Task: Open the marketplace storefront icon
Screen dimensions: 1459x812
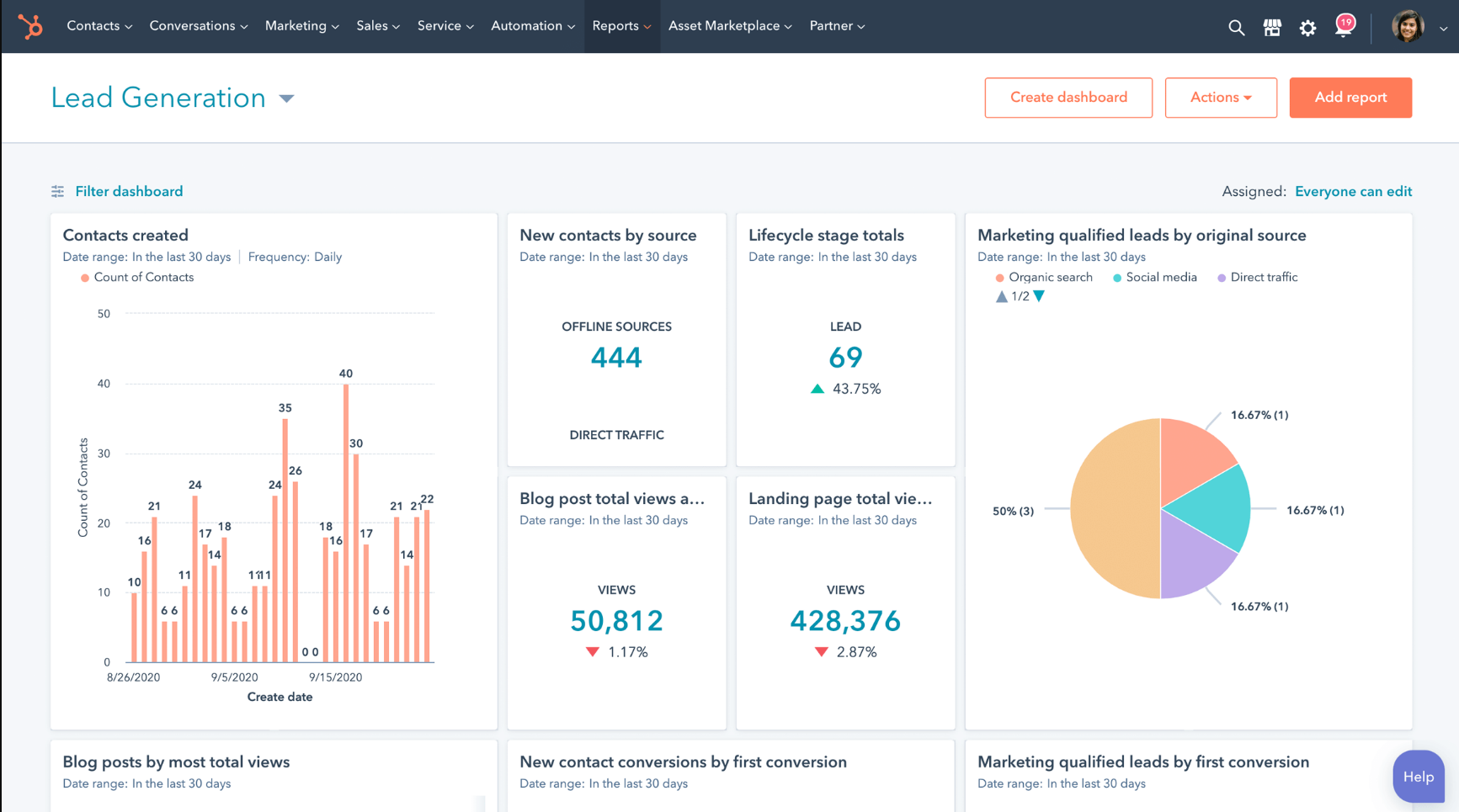Action: click(1272, 27)
